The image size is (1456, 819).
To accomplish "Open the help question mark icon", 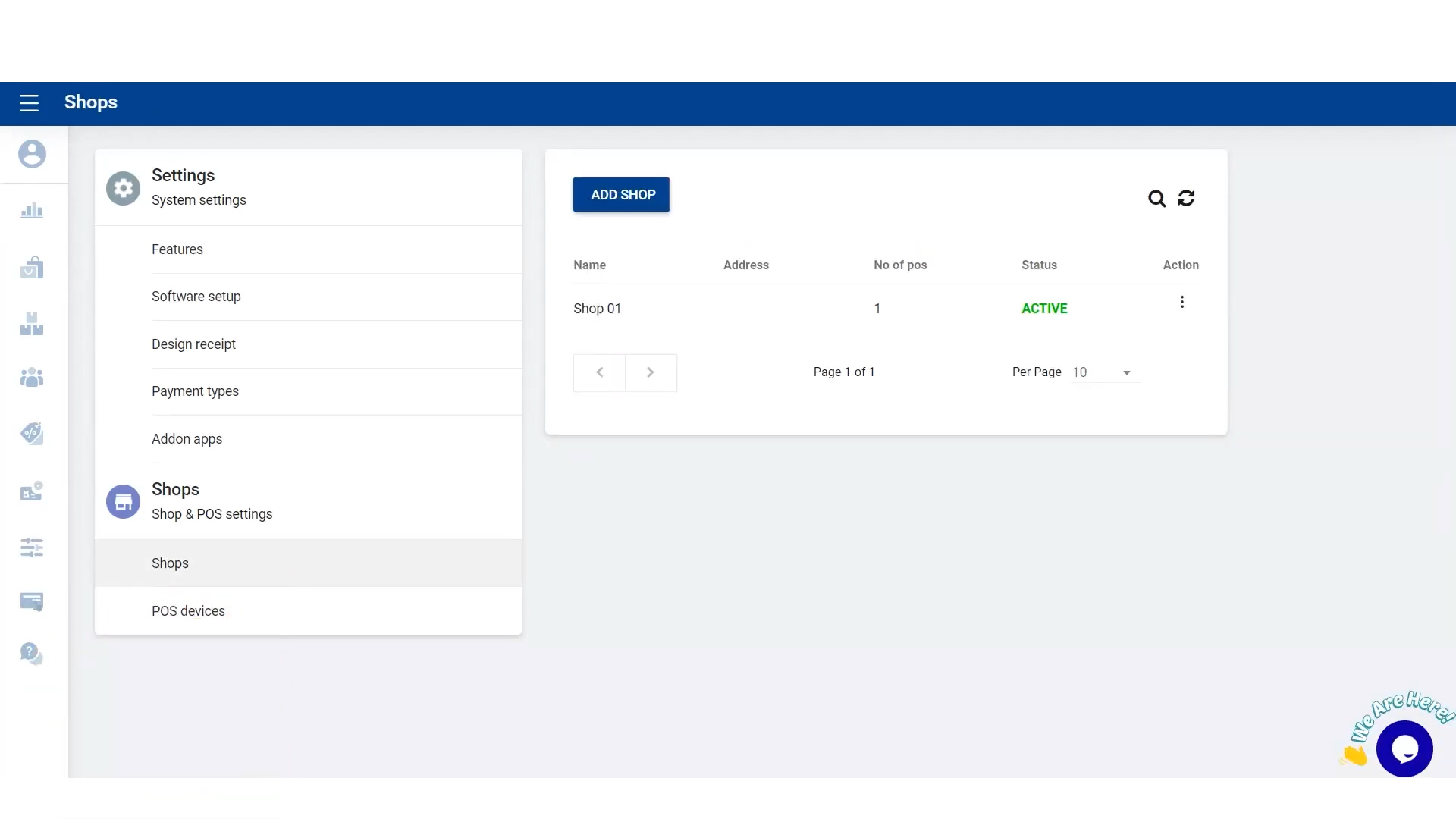I will 32,654.
